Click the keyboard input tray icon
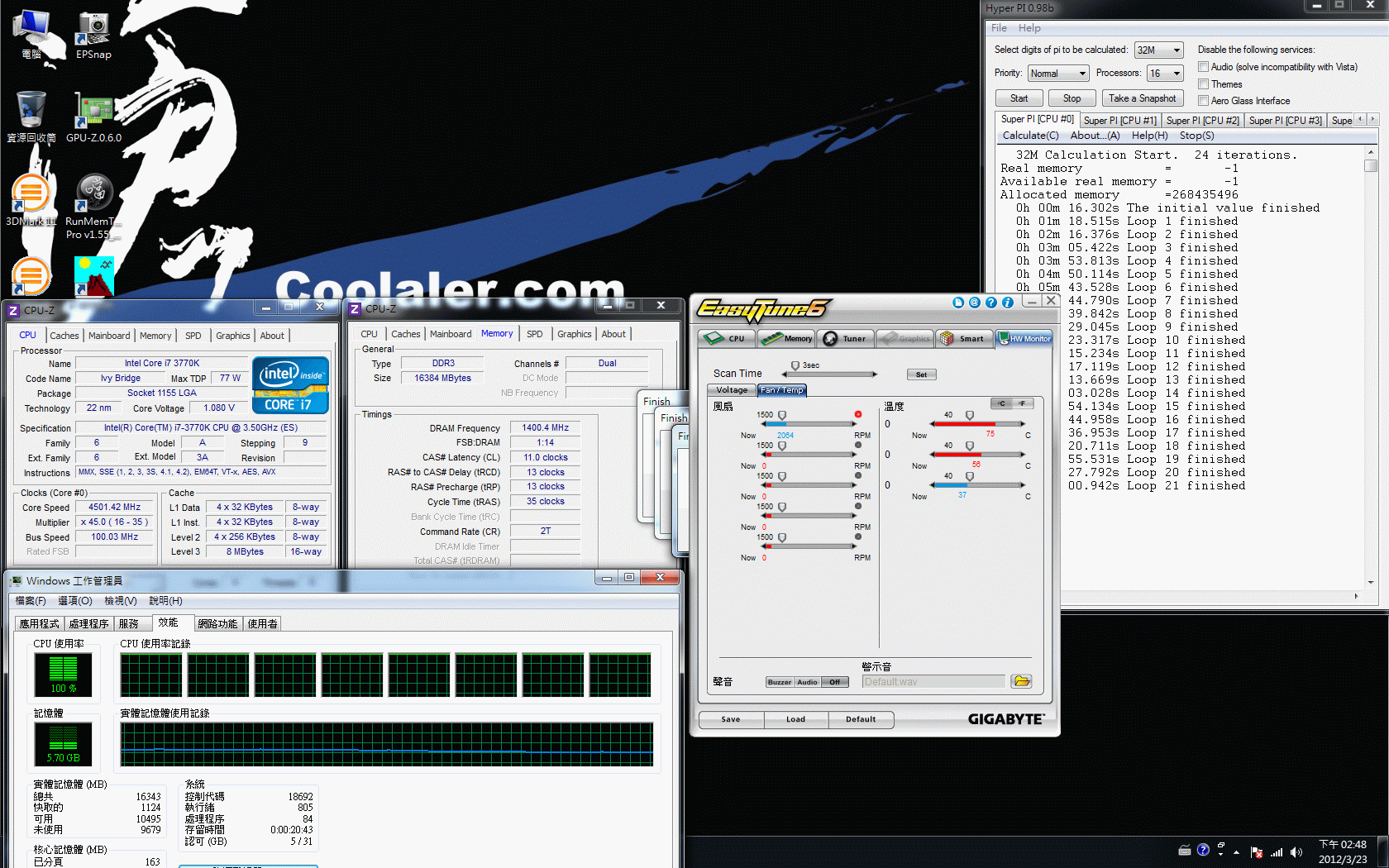Screen dimensions: 1389x868 pyautogui.click(x=1185, y=850)
